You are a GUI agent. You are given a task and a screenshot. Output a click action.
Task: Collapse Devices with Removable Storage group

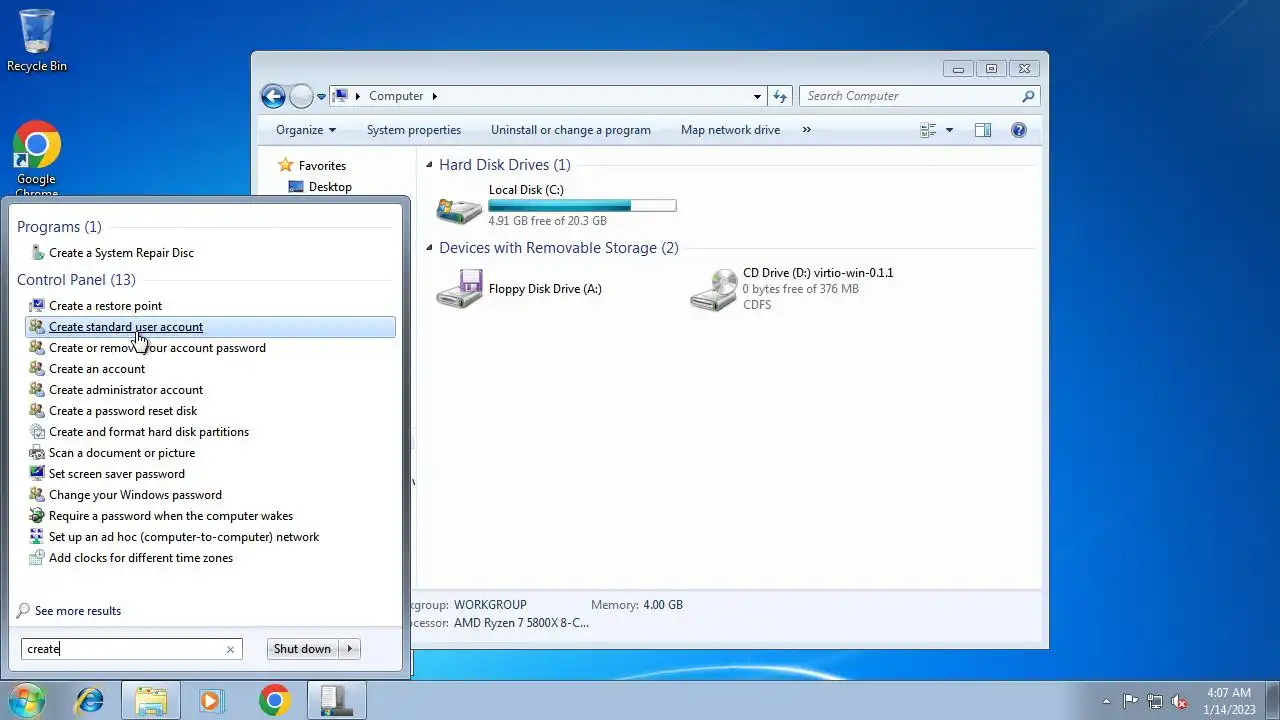[x=429, y=248]
